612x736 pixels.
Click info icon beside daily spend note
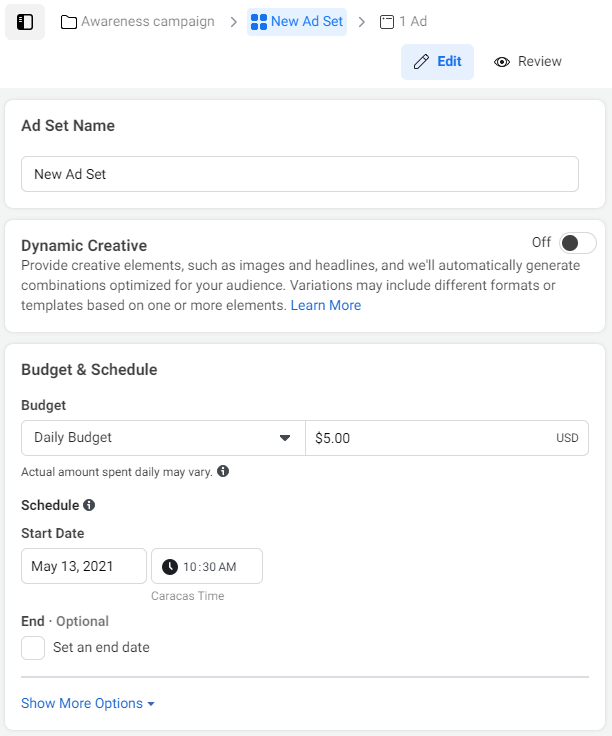point(223,471)
